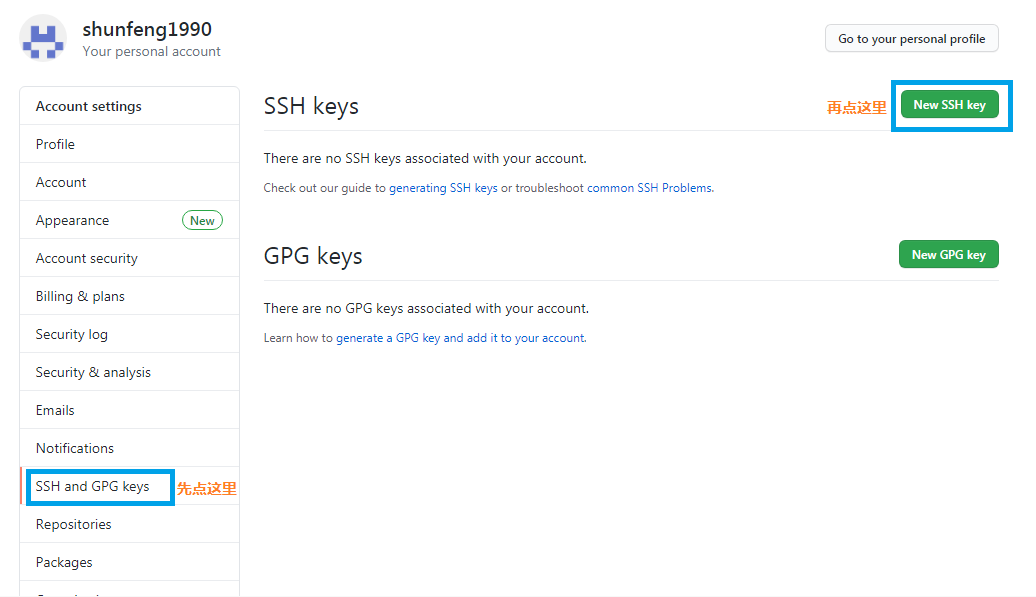The width and height of the screenshot is (1036, 597).
Task: Click the New SSH key button
Action: [949, 105]
